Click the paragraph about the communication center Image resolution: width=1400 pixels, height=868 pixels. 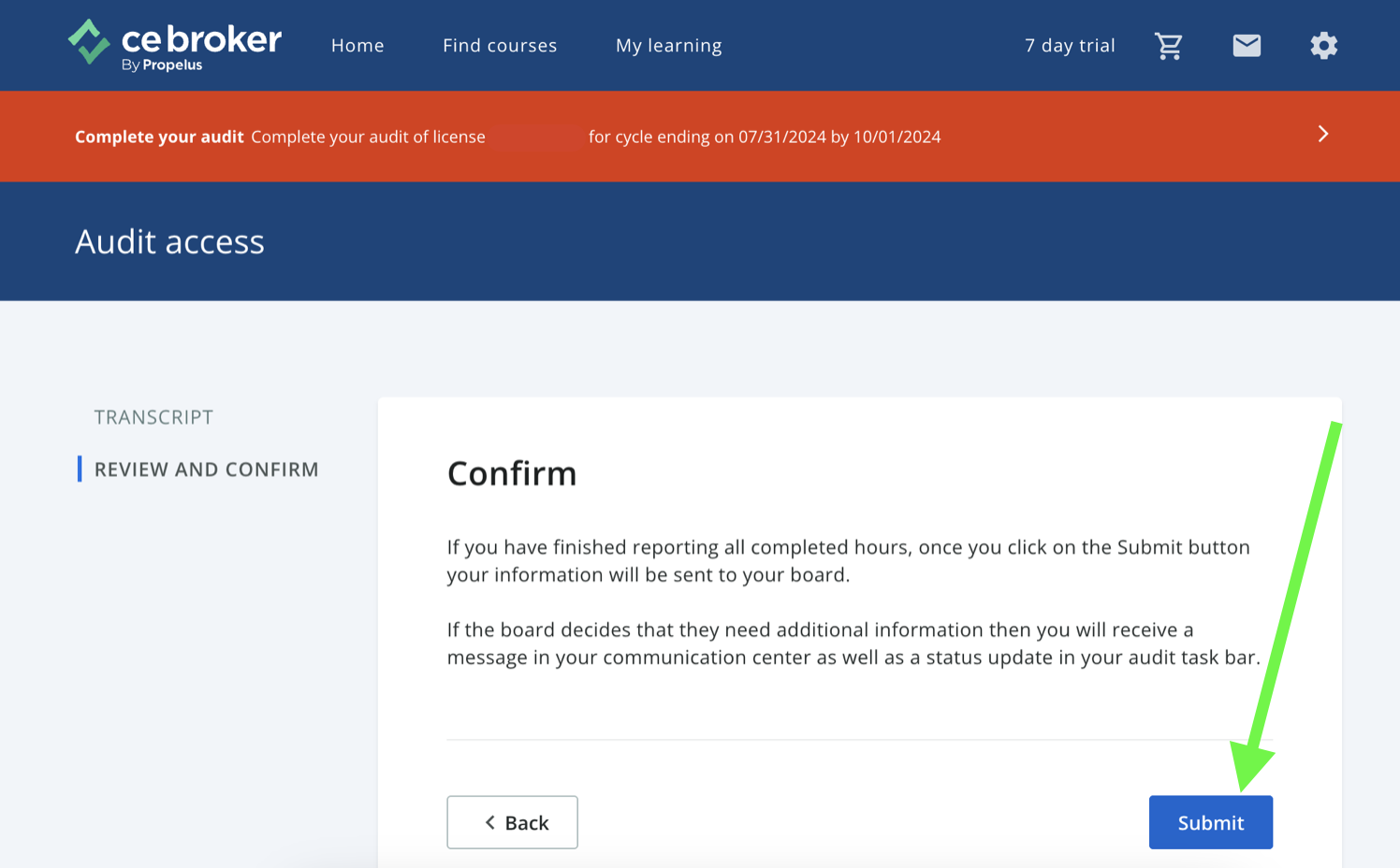853,644
